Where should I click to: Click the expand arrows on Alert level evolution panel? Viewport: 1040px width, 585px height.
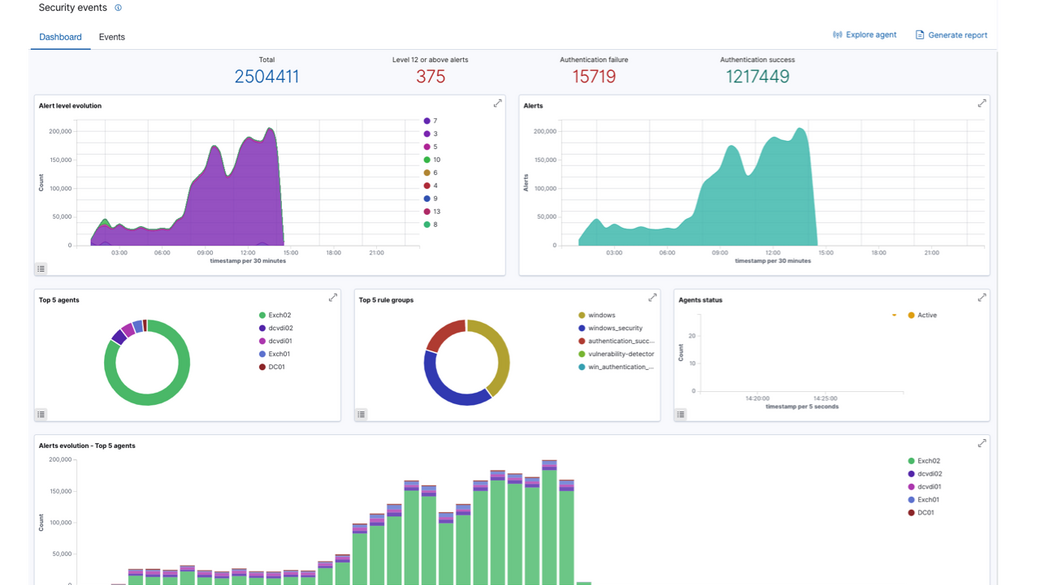[x=497, y=102]
